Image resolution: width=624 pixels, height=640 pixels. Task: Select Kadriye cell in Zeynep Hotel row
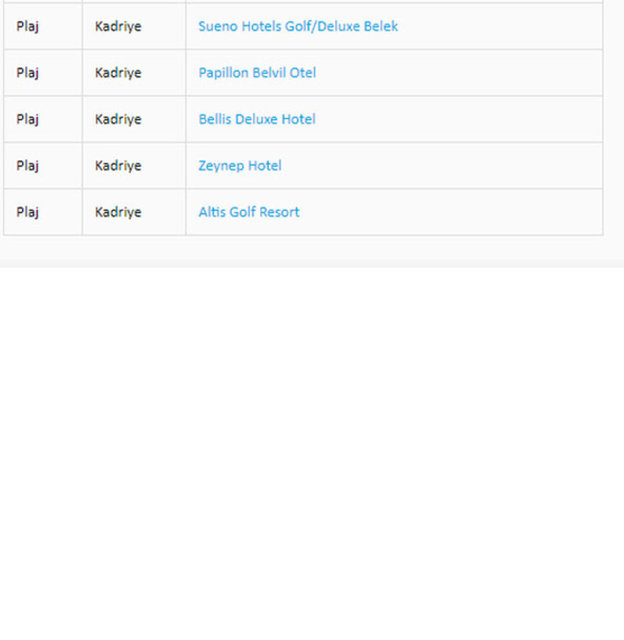tap(118, 166)
